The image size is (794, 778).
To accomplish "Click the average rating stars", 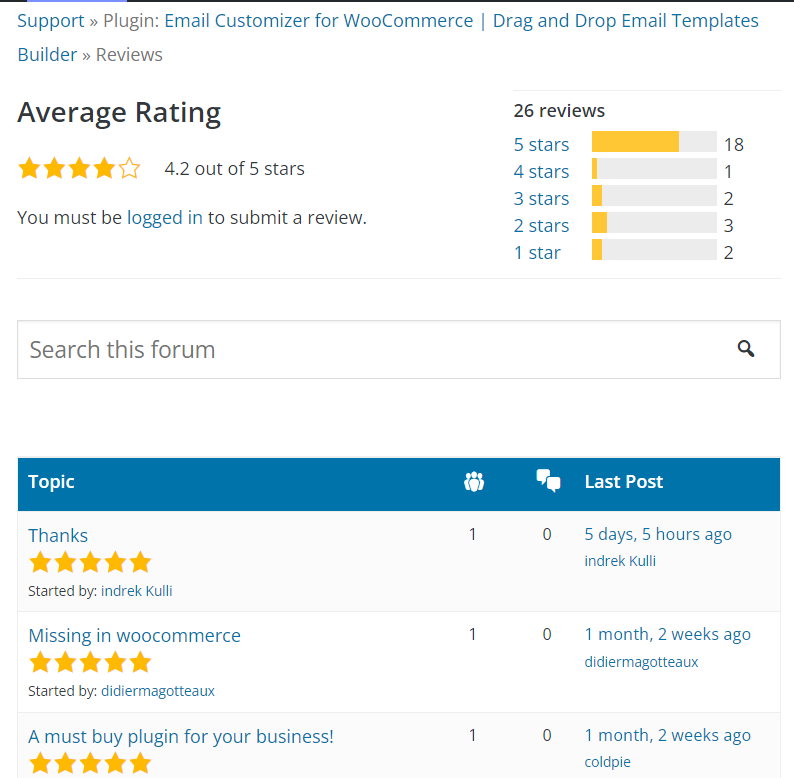I will coord(79,169).
